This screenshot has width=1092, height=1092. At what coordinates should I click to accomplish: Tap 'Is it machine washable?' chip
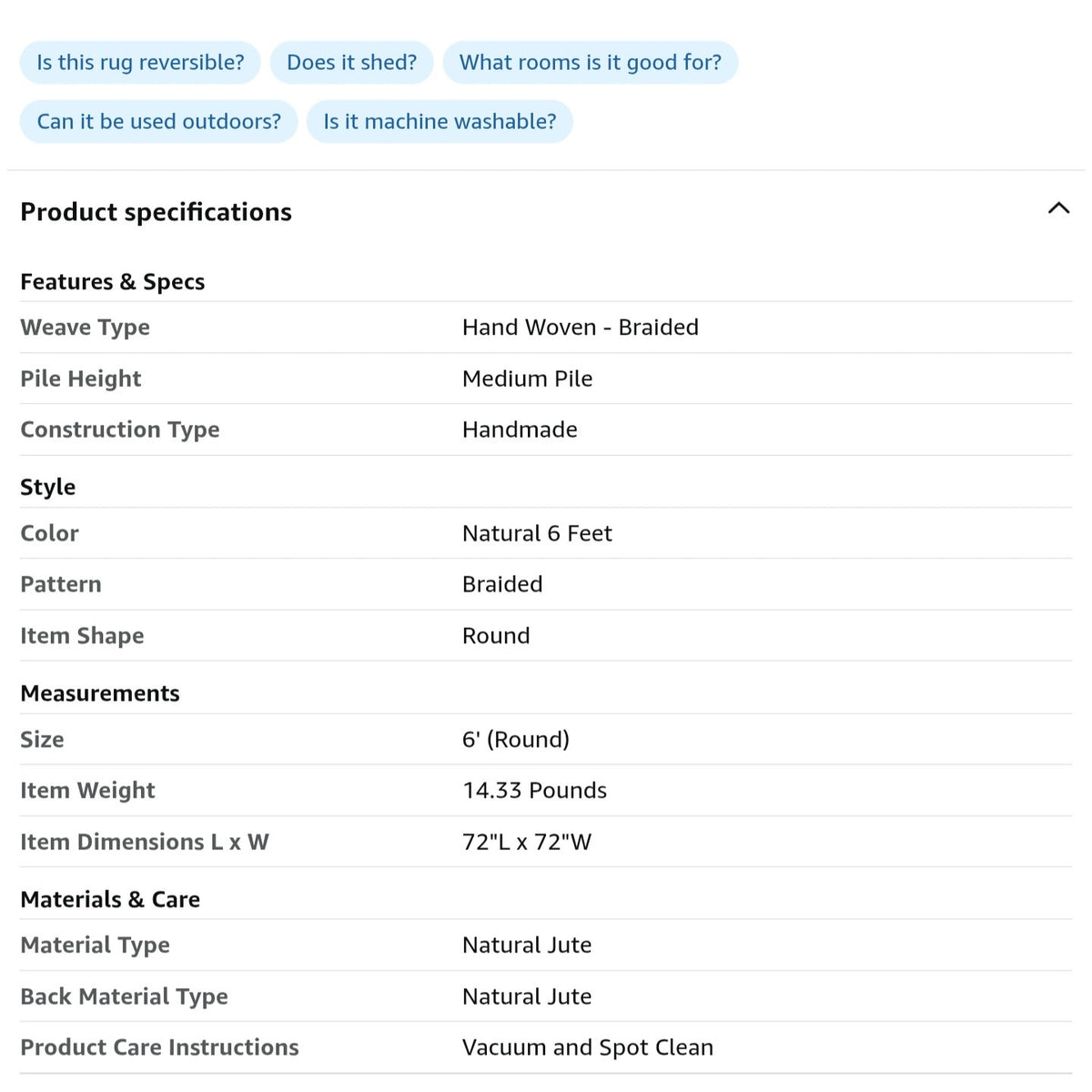pyautogui.click(x=440, y=121)
